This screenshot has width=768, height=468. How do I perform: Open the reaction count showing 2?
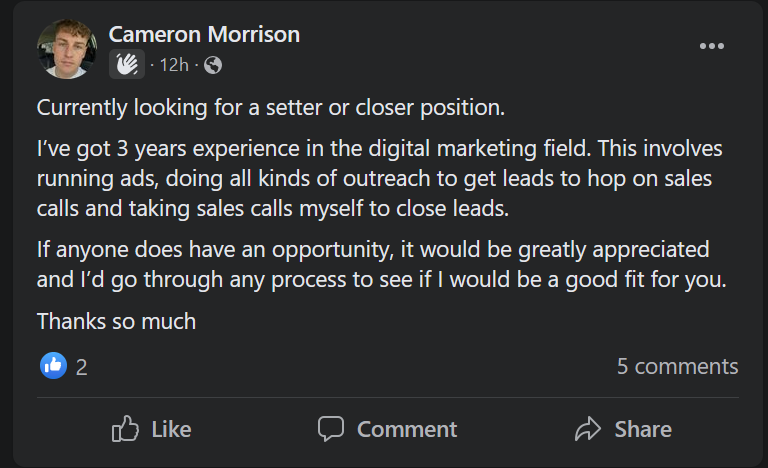(81, 367)
